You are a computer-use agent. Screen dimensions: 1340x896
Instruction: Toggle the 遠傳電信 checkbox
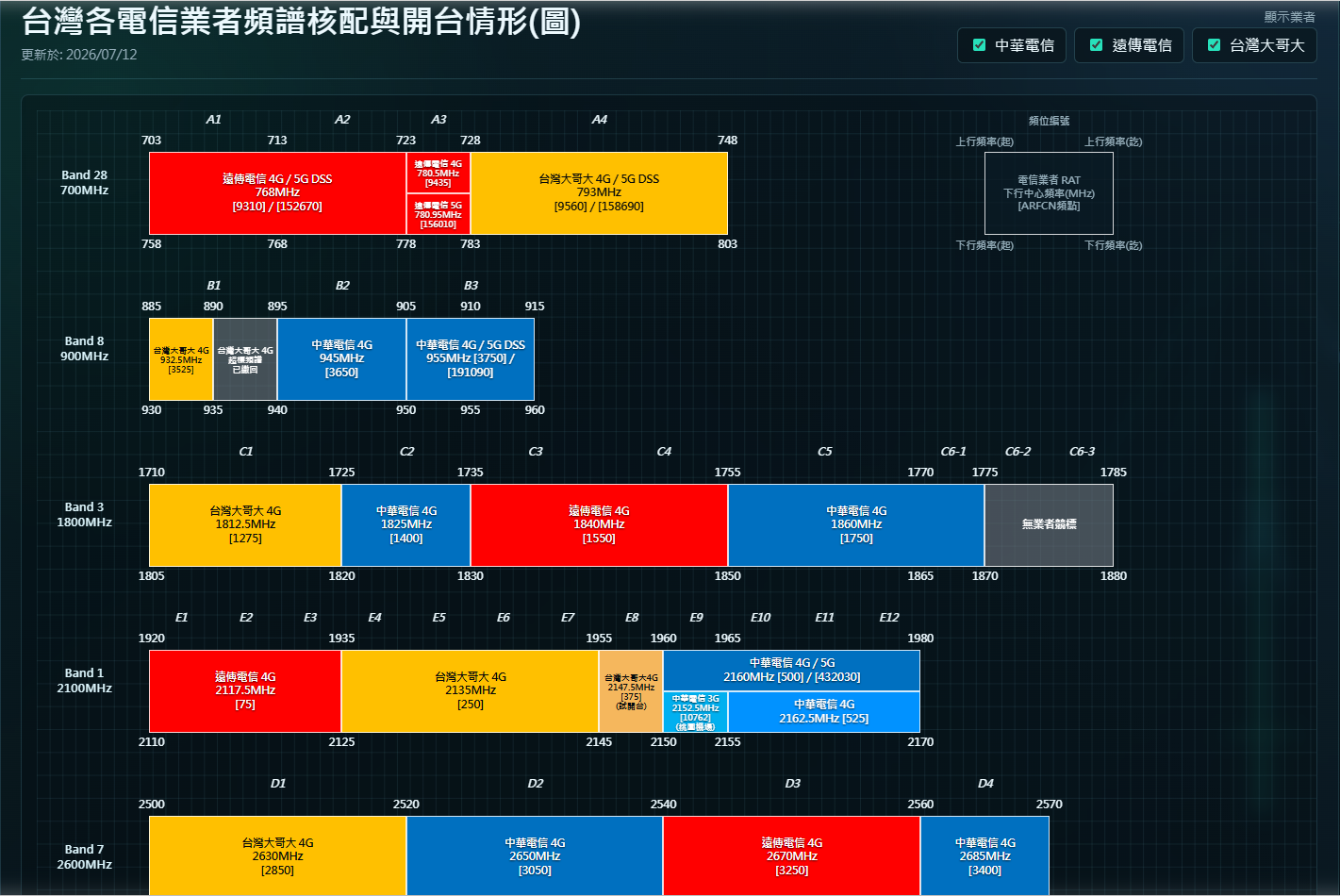(1096, 45)
